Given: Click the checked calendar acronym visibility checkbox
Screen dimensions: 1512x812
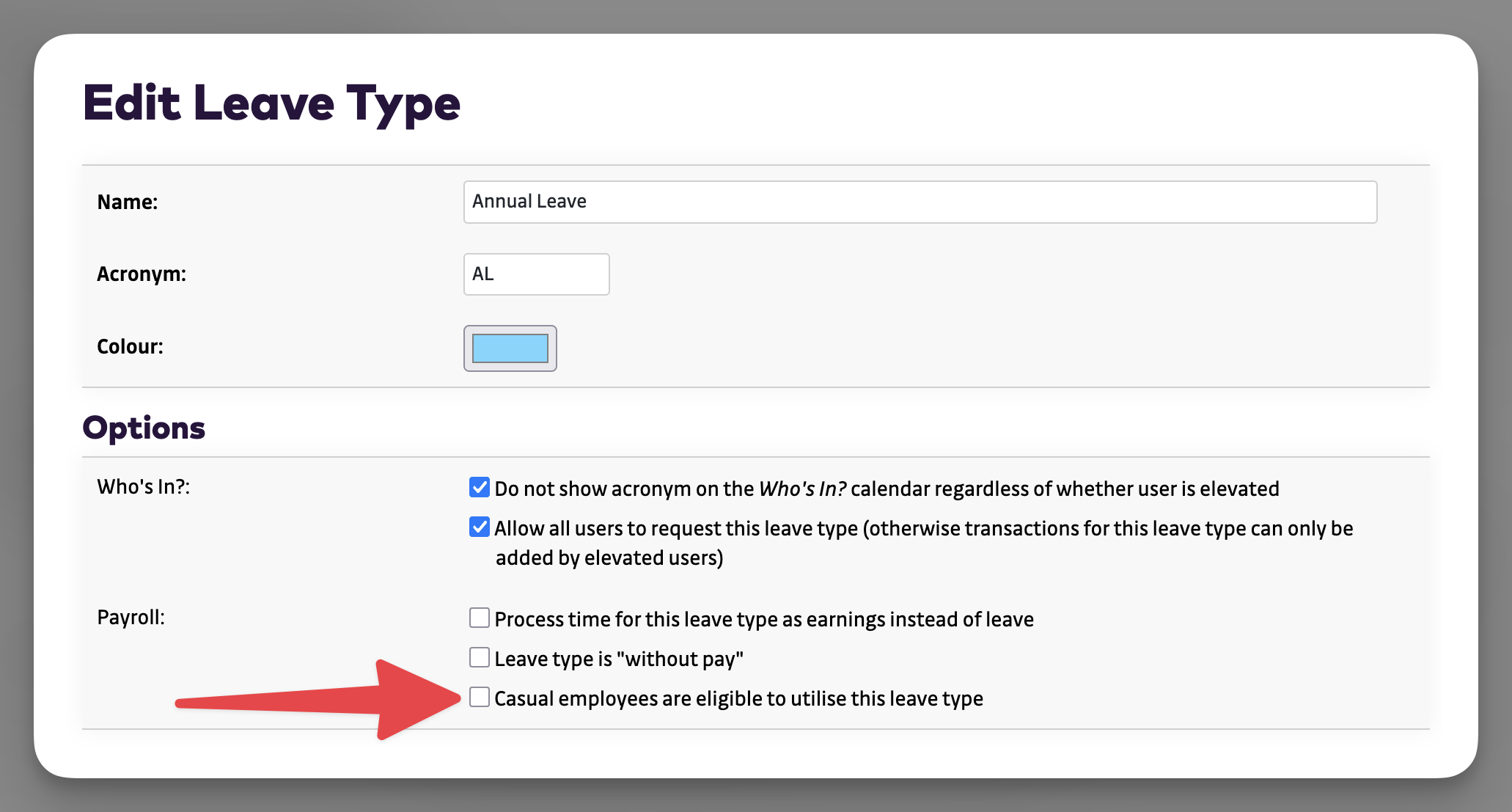Looking at the screenshot, I should (480, 486).
